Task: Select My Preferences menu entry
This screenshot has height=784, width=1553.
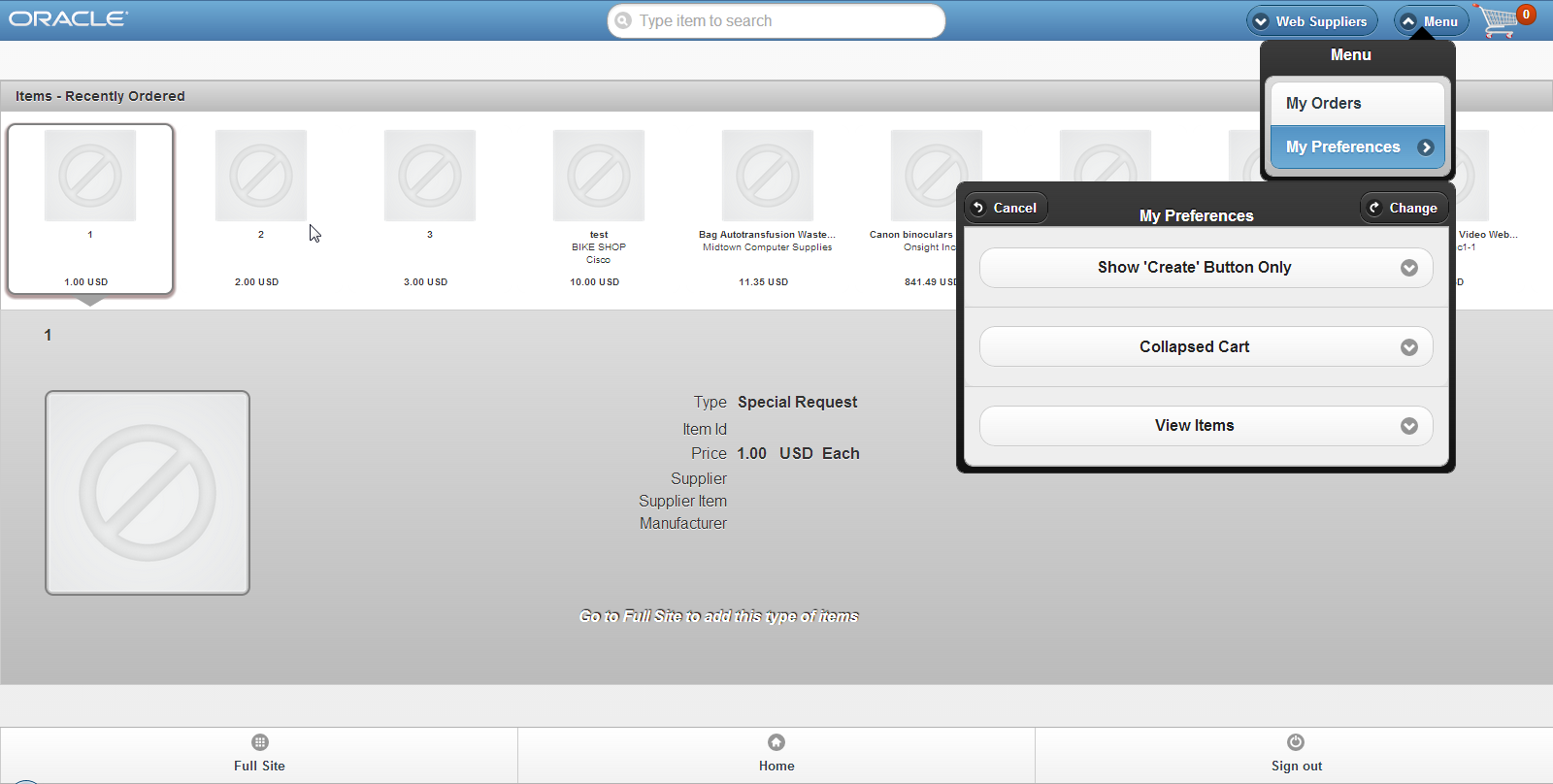Action: 1358,147
